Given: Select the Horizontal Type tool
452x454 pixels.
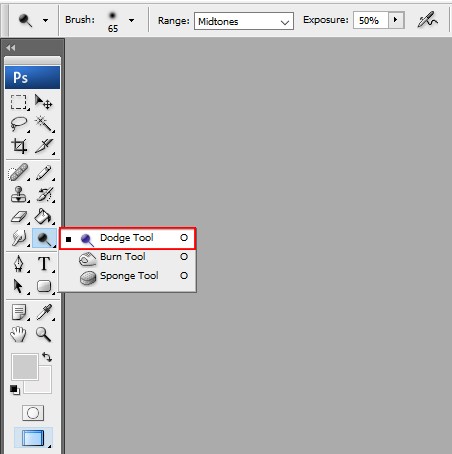Looking at the screenshot, I should [44, 264].
